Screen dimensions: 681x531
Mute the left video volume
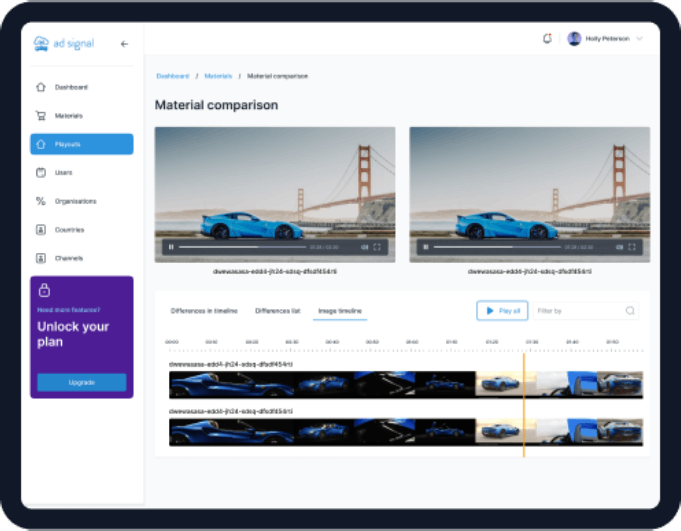[x=364, y=246]
